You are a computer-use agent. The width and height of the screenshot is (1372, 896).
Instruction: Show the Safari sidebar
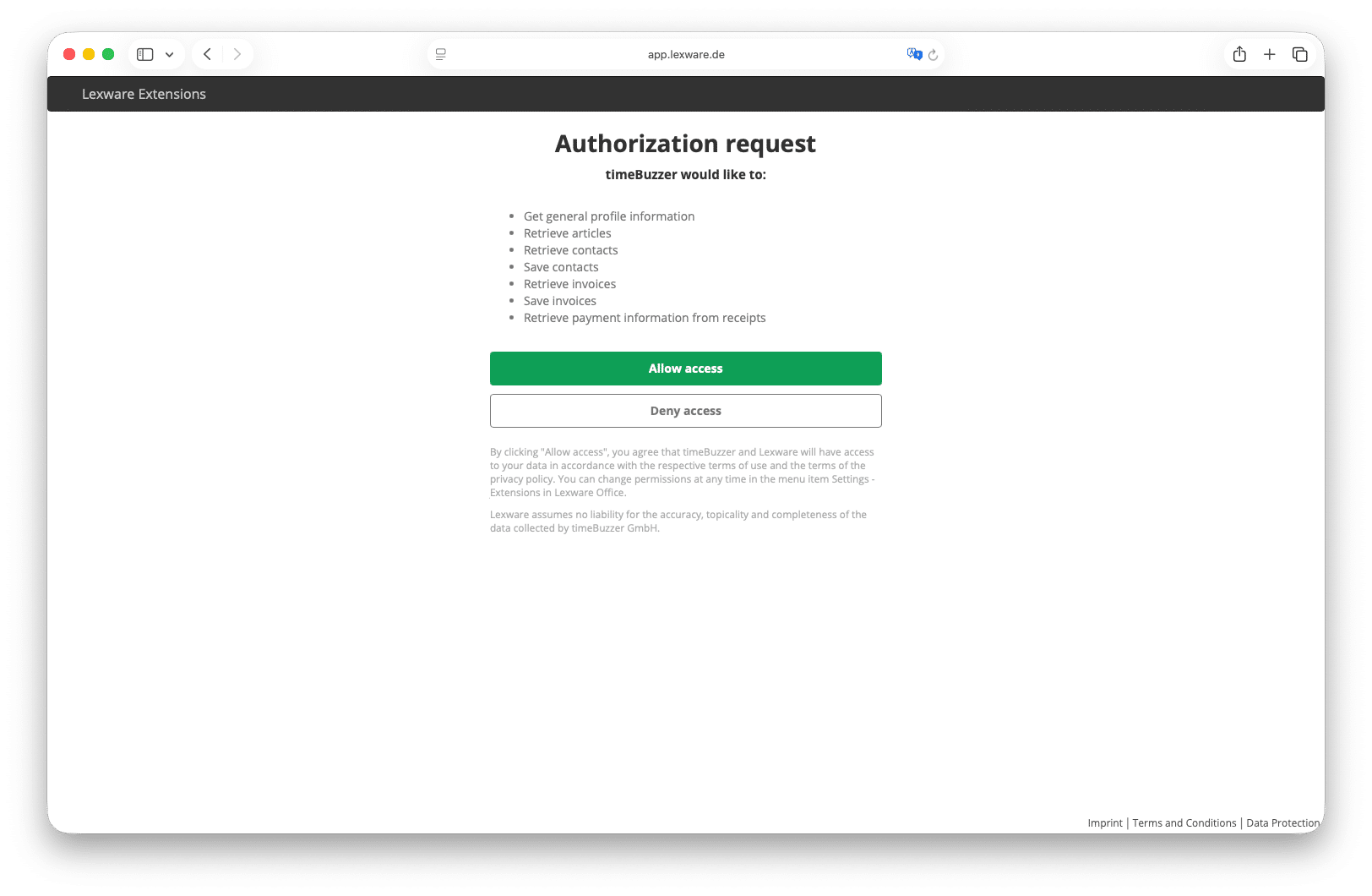[x=145, y=54]
